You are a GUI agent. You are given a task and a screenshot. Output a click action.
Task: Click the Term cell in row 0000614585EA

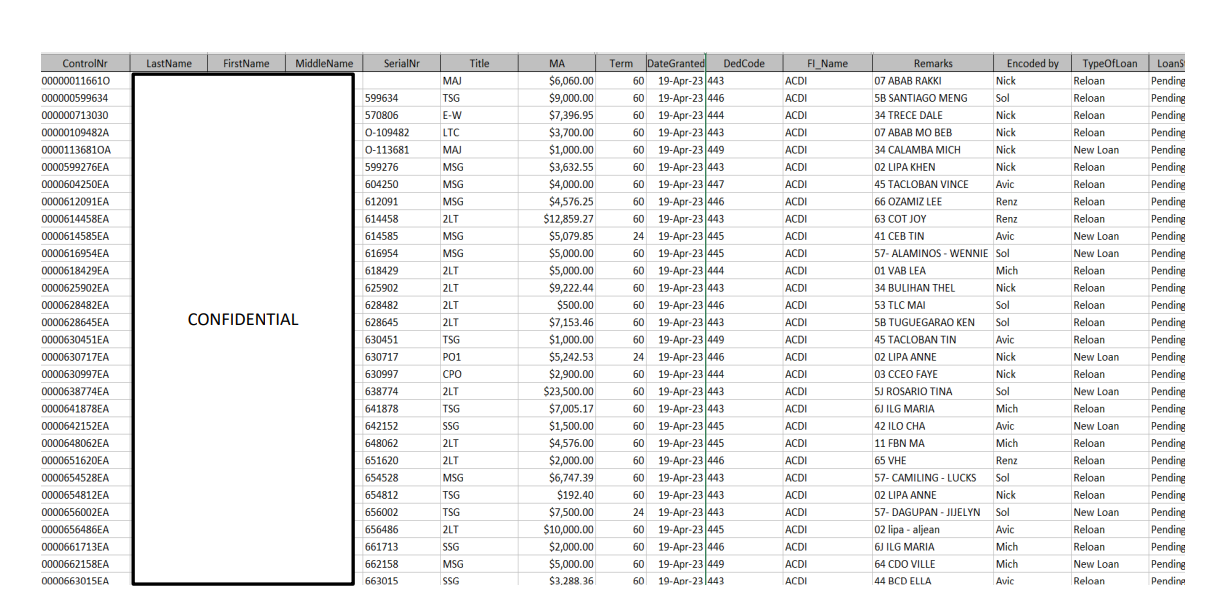coord(621,236)
